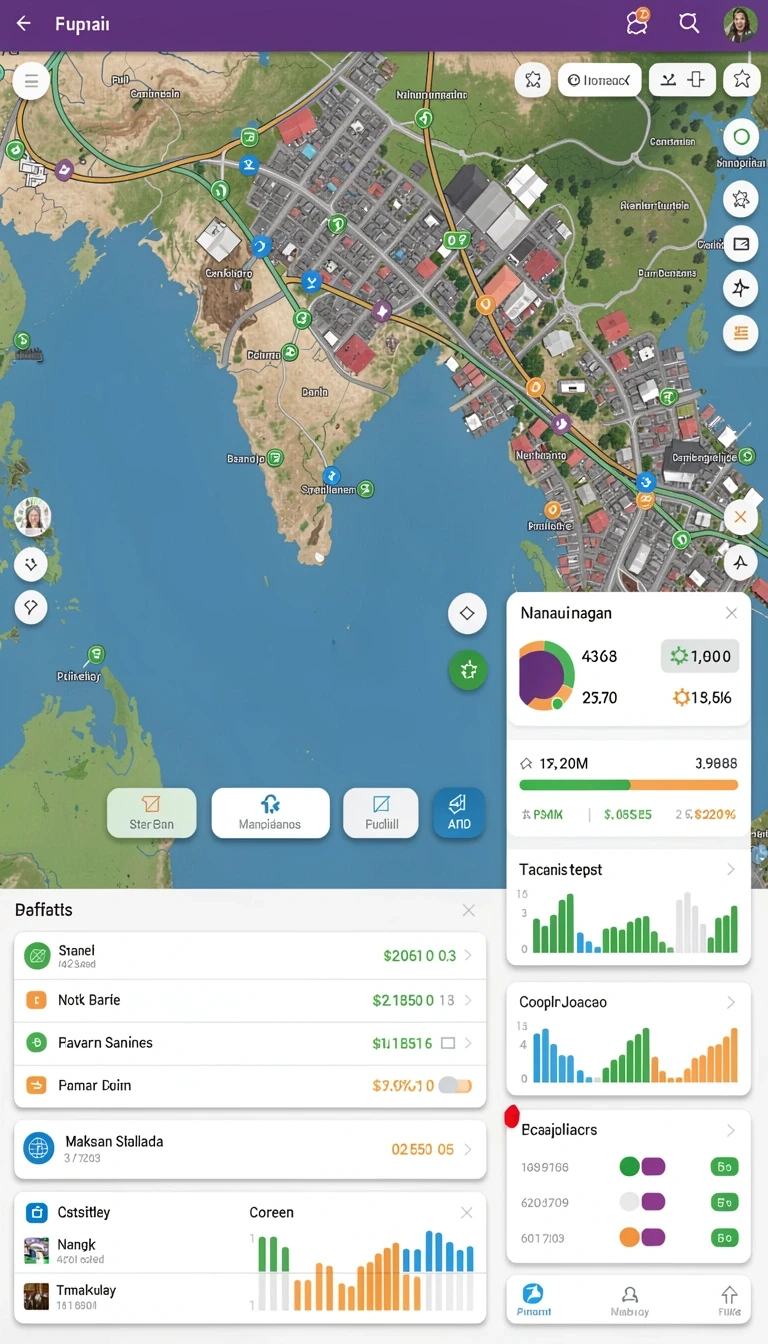Switch to the Nabroy tab
Viewport: 768px width, 1344px height.
(x=630, y=1300)
